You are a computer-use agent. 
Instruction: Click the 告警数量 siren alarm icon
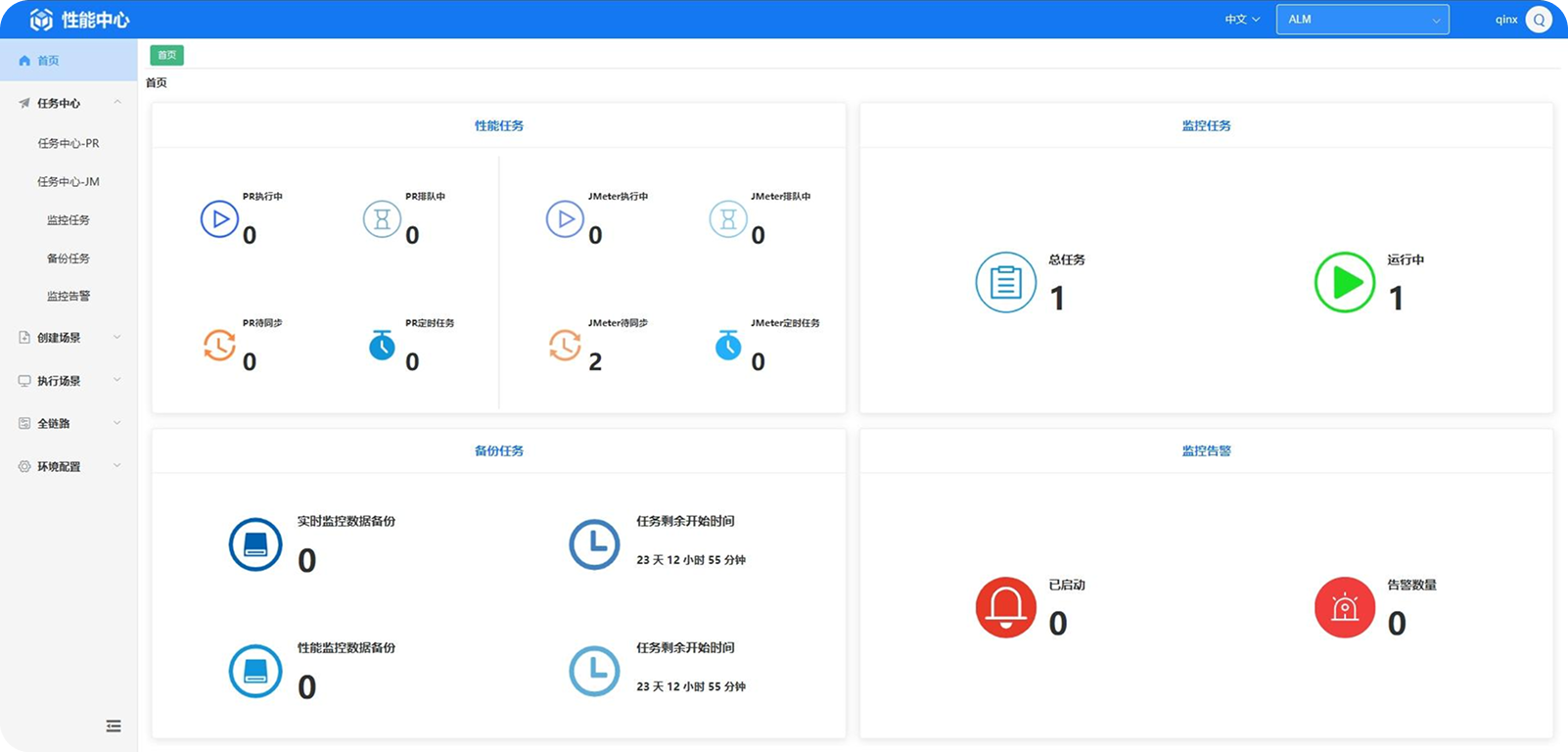tap(1344, 607)
